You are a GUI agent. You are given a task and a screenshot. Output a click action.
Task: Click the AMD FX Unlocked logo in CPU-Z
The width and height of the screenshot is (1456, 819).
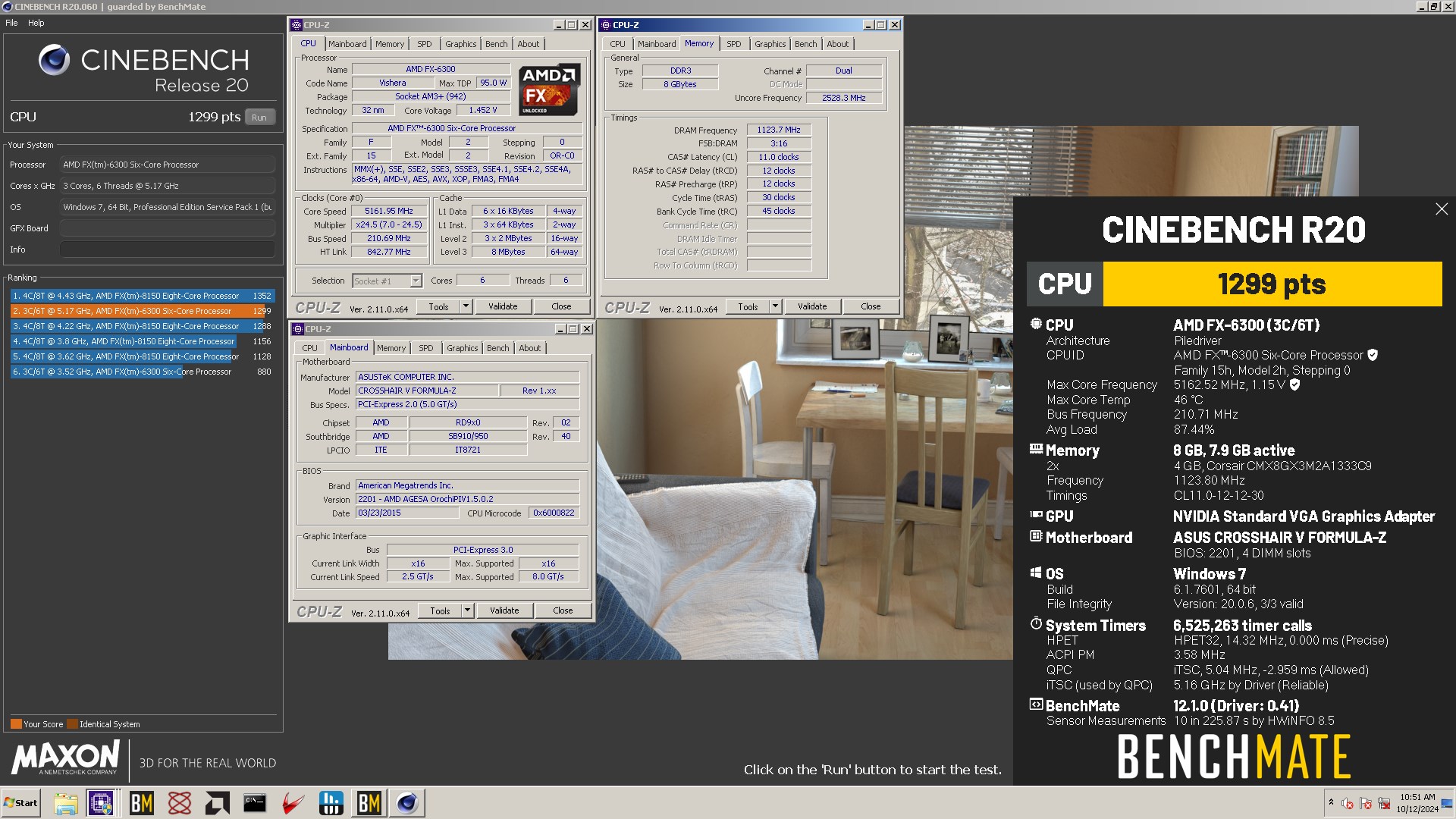[x=550, y=89]
